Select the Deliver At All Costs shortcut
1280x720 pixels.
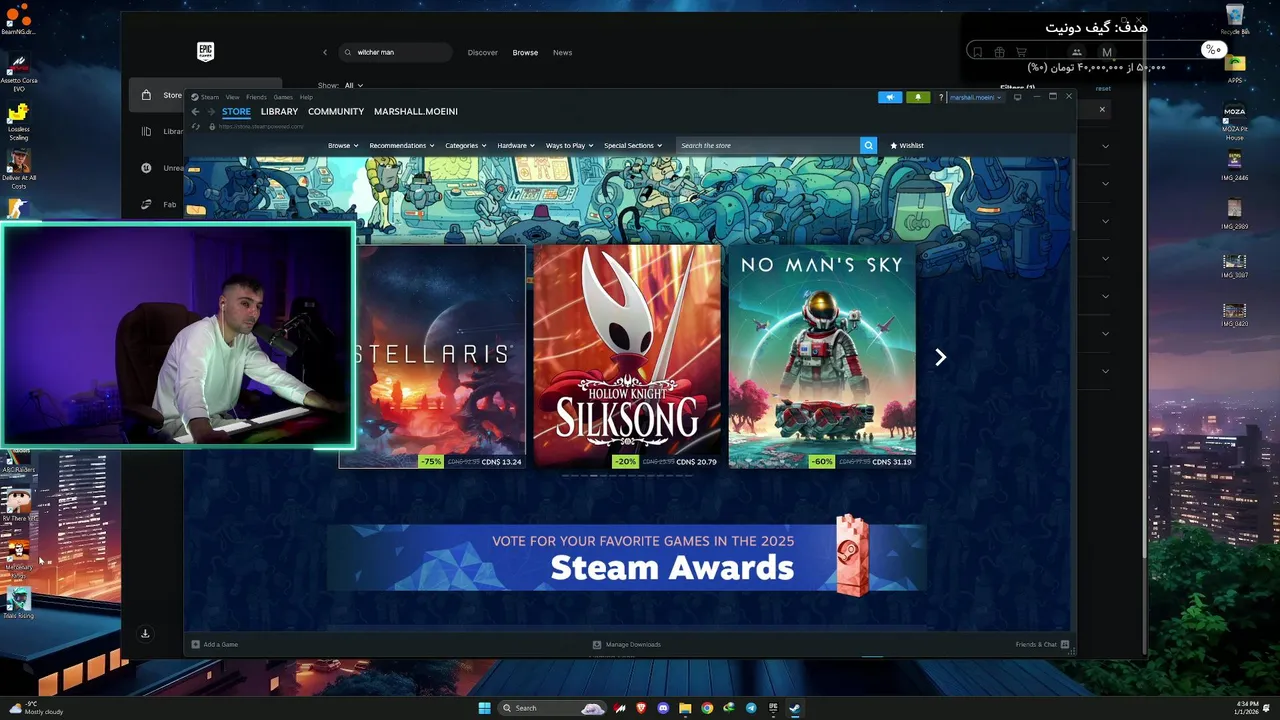coord(18,170)
